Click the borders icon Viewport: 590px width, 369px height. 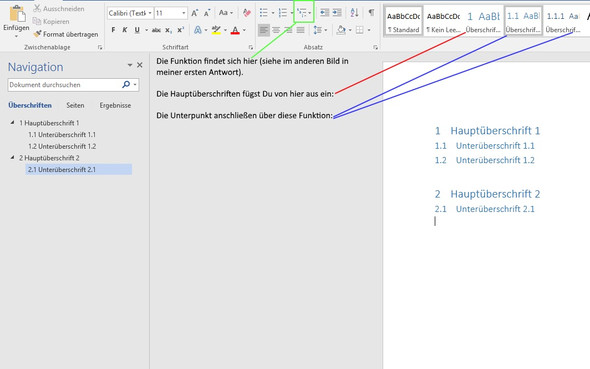pyautogui.click(x=360, y=30)
